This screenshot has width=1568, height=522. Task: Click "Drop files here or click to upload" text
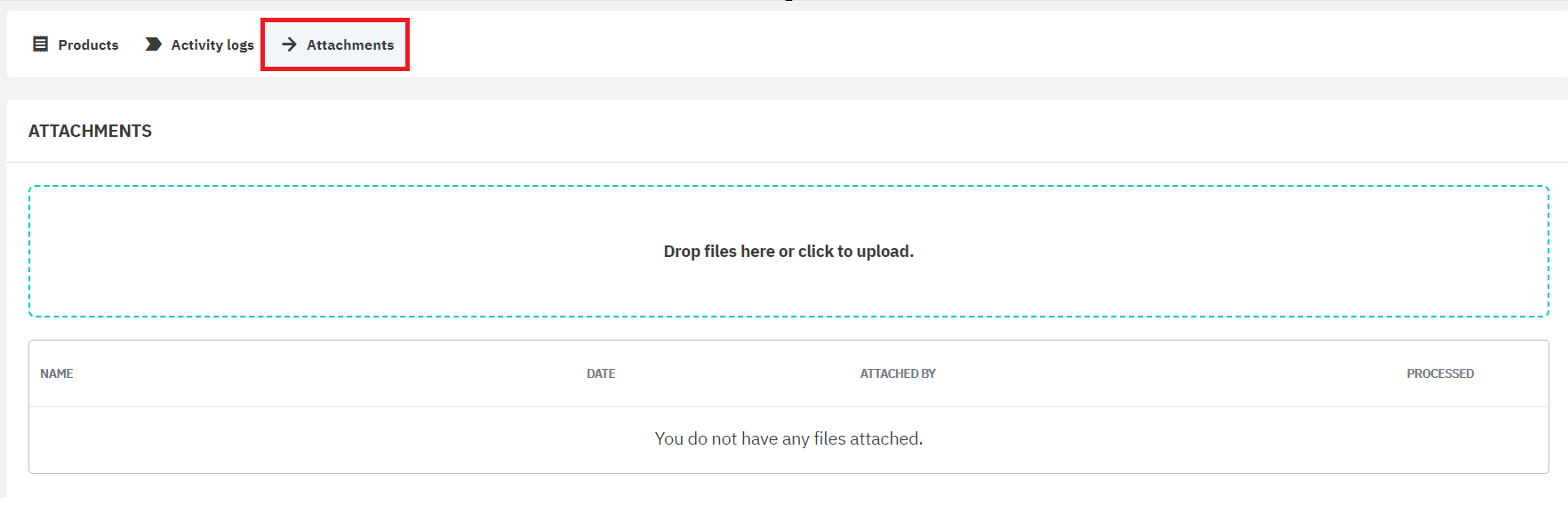point(788,252)
